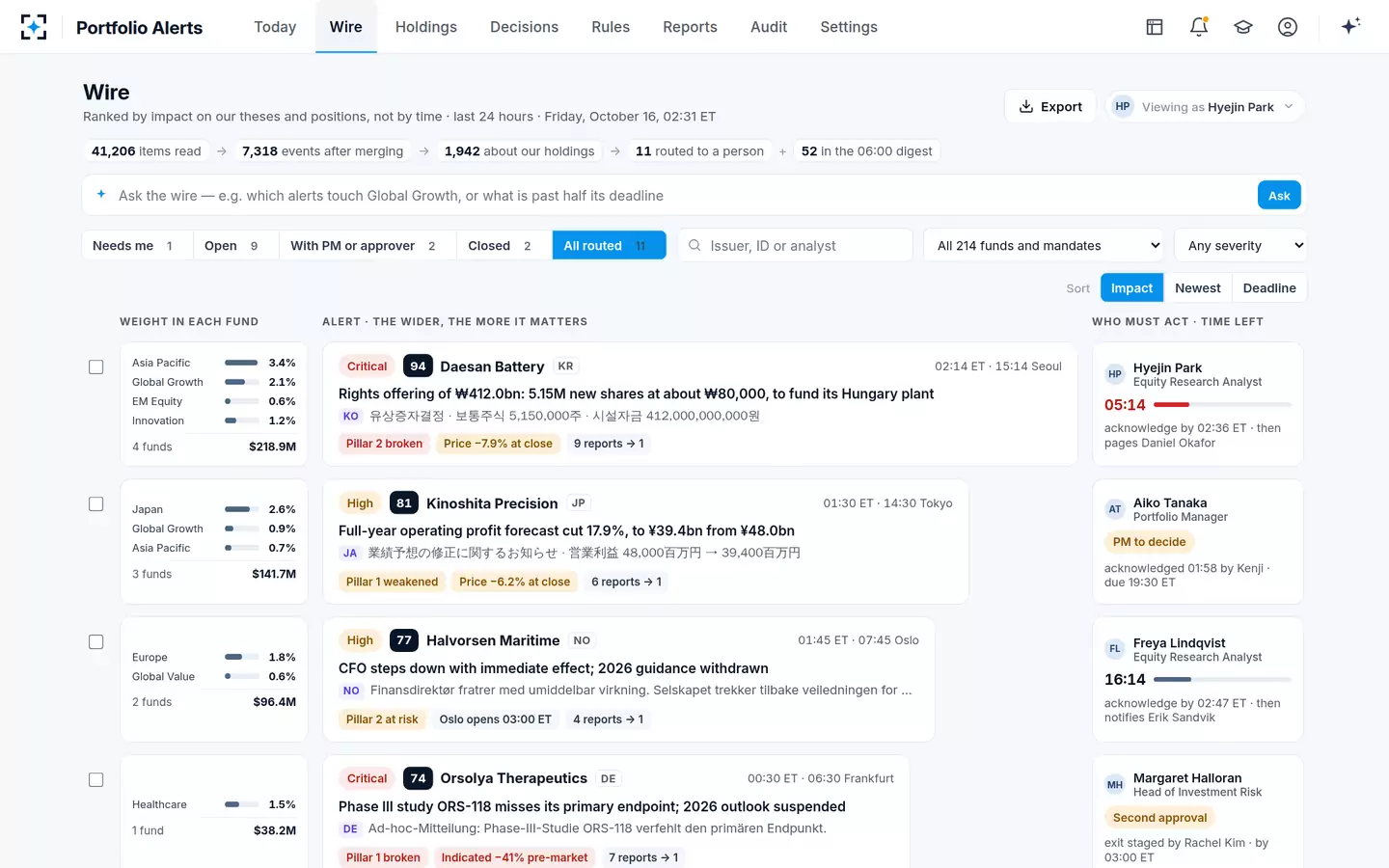1389x868 pixels.
Task: Open All 214 funds and mandates dropdown
Action: click(x=1046, y=246)
